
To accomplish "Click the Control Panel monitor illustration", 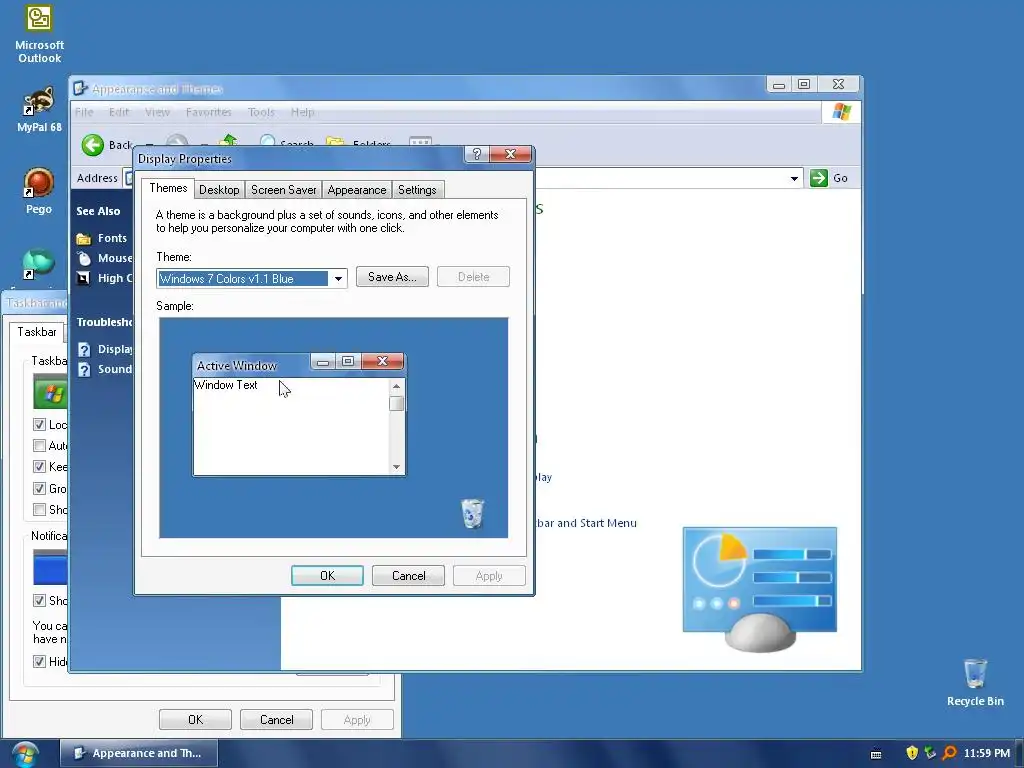I will coord(760,589).
